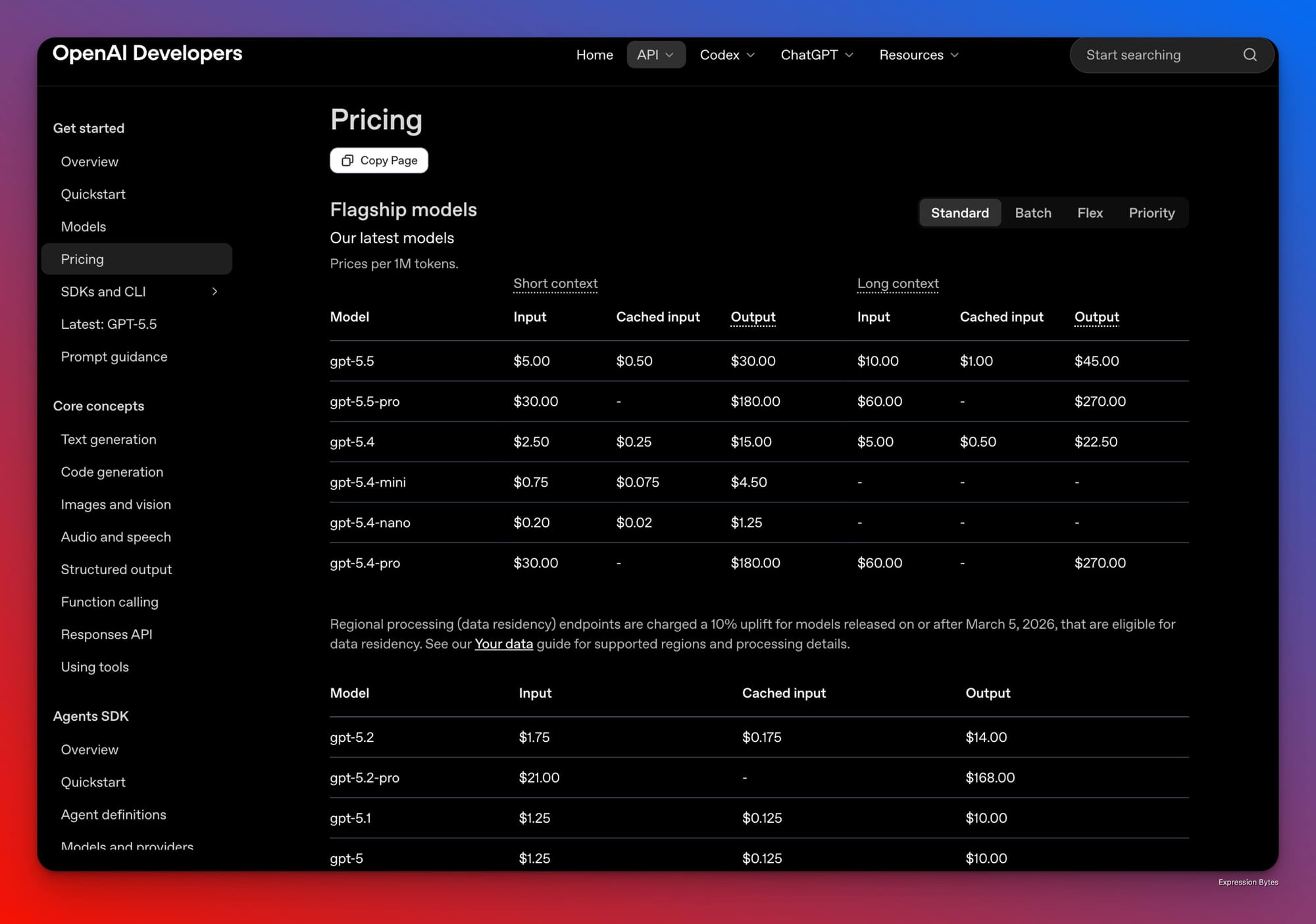The image size is (1316, 924).
Task: Expand the SDKs and CLI chevron
Action: click(215, 291)
